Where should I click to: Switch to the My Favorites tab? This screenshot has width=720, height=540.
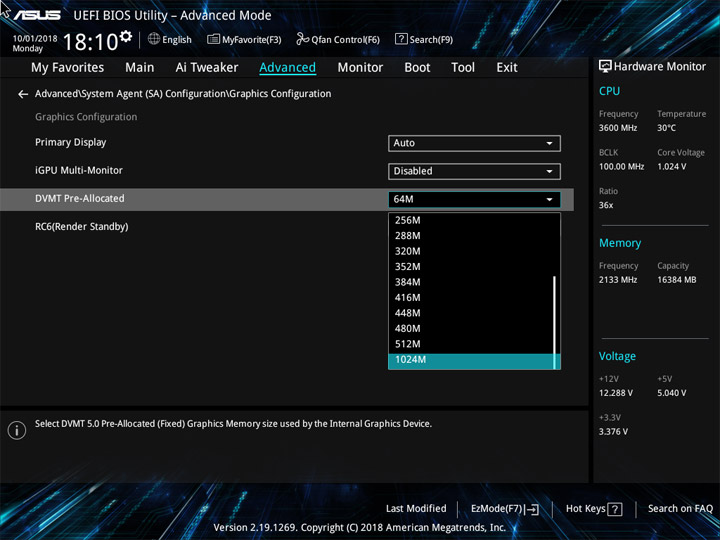(68, 68)
